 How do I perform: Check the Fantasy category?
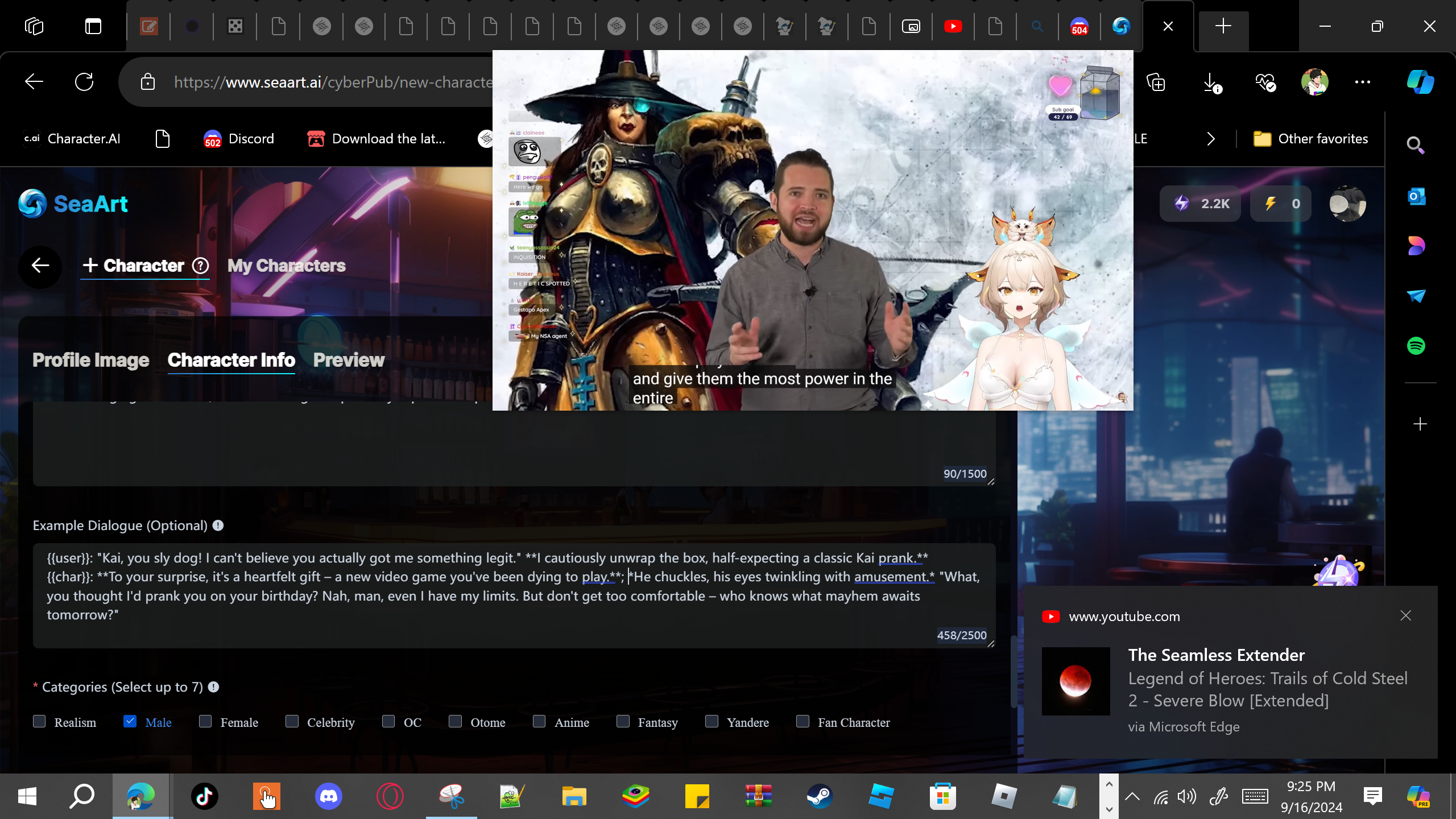pos(623,722)
